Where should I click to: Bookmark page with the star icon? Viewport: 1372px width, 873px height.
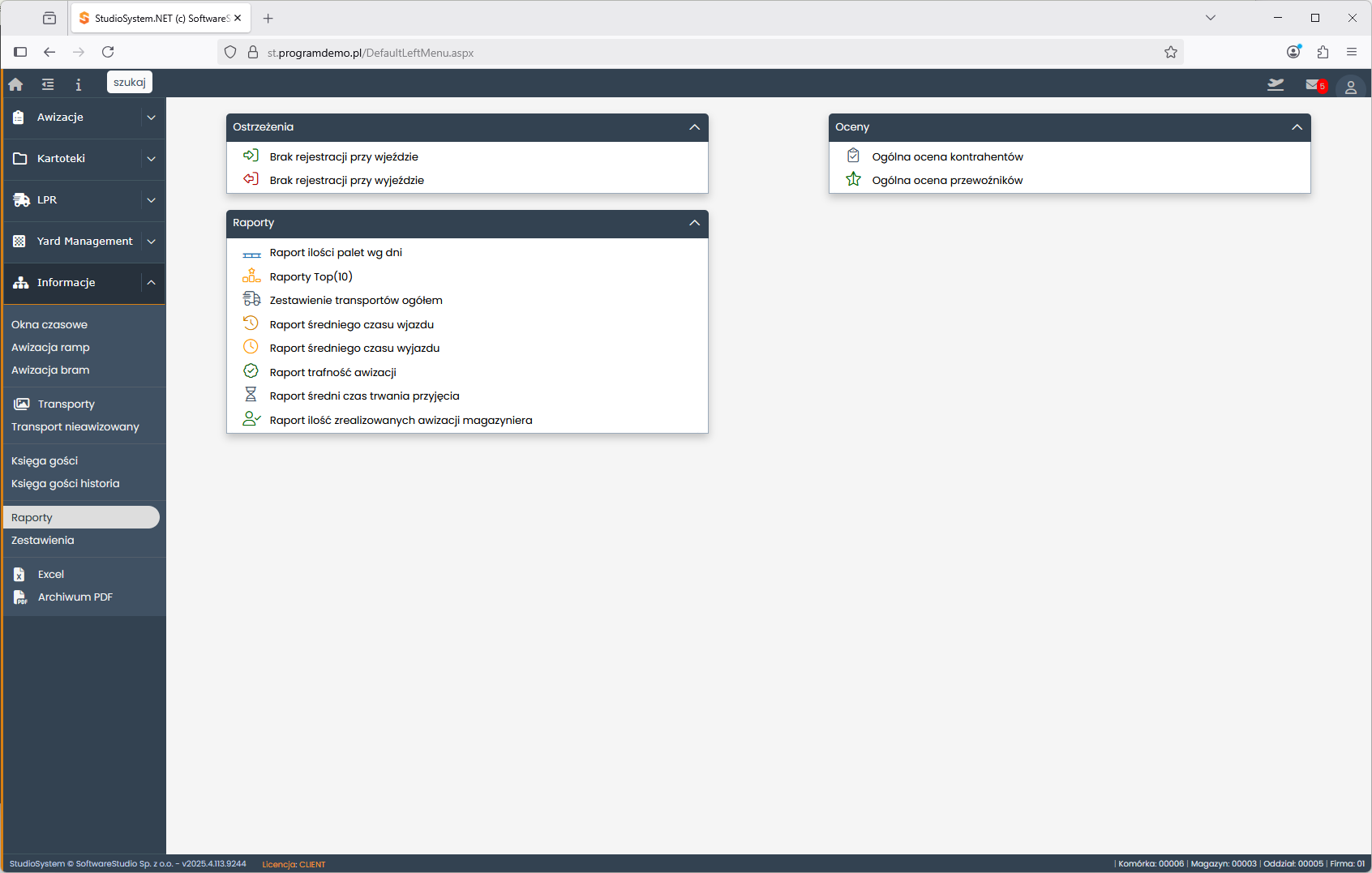tap(1170, 53)
